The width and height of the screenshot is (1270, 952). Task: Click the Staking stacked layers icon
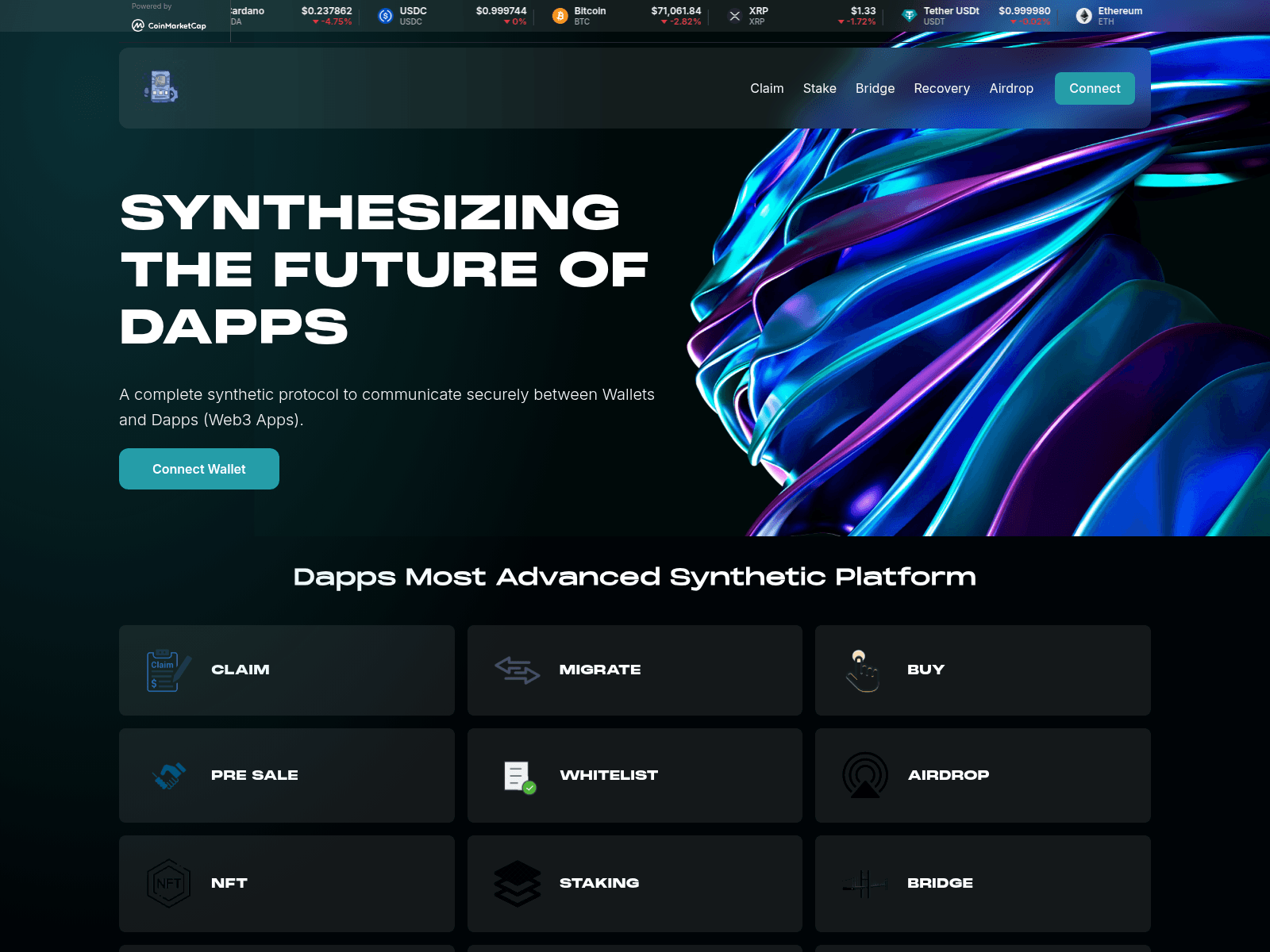[517, 883]
